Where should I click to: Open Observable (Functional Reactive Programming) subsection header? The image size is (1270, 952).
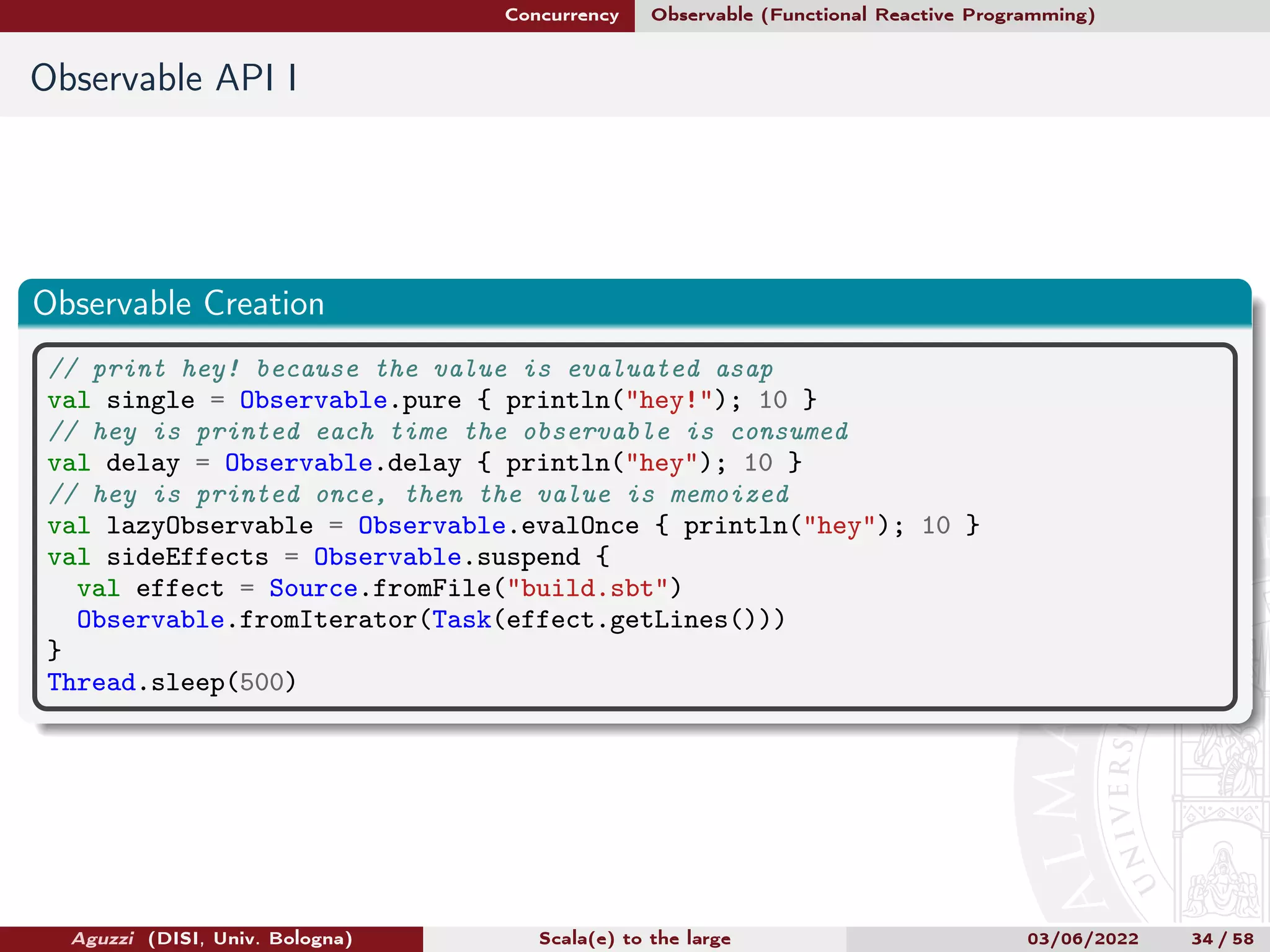(x=873, y=15)
